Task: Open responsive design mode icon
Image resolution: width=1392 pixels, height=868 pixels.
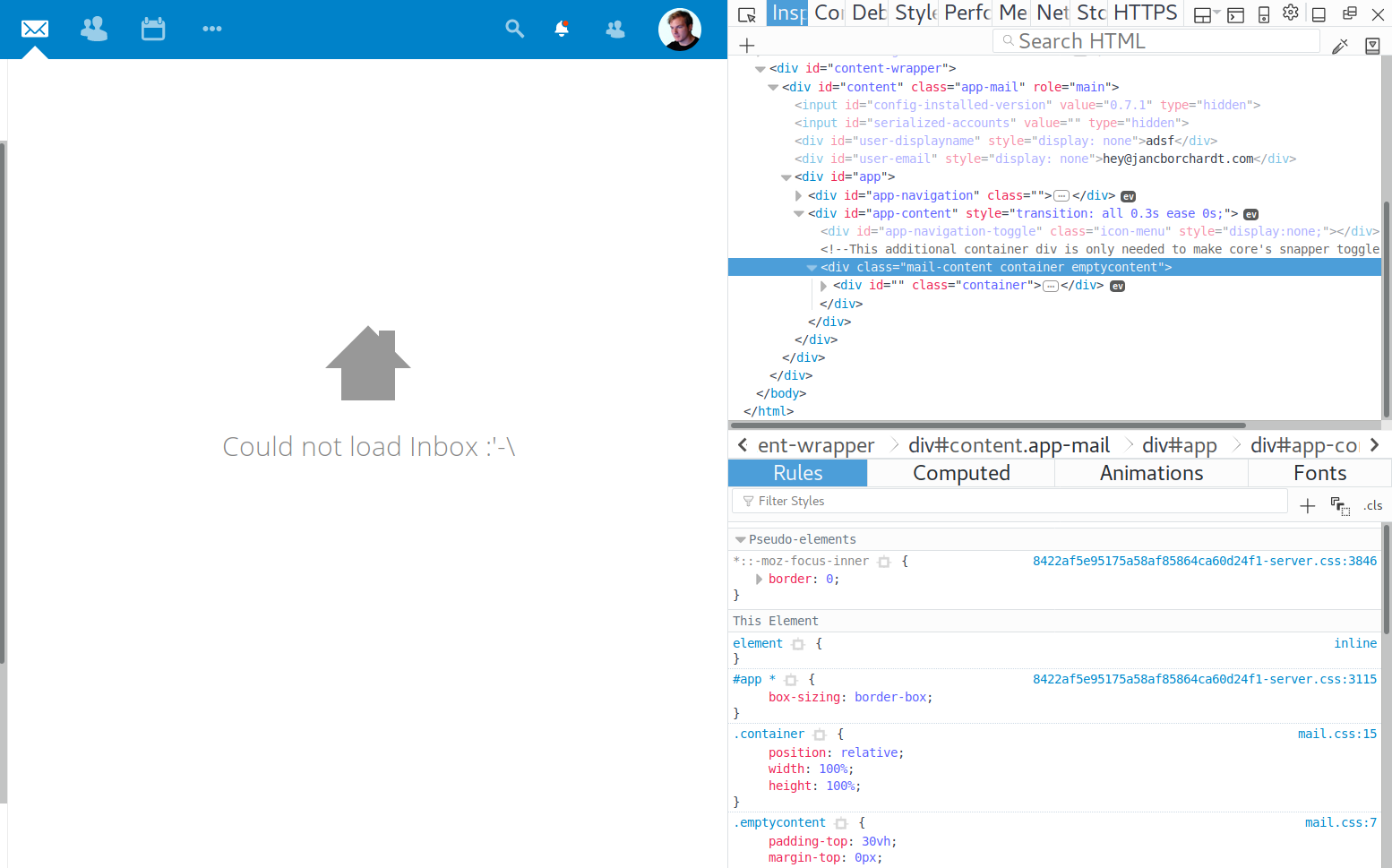Action: pos(1264,14)
